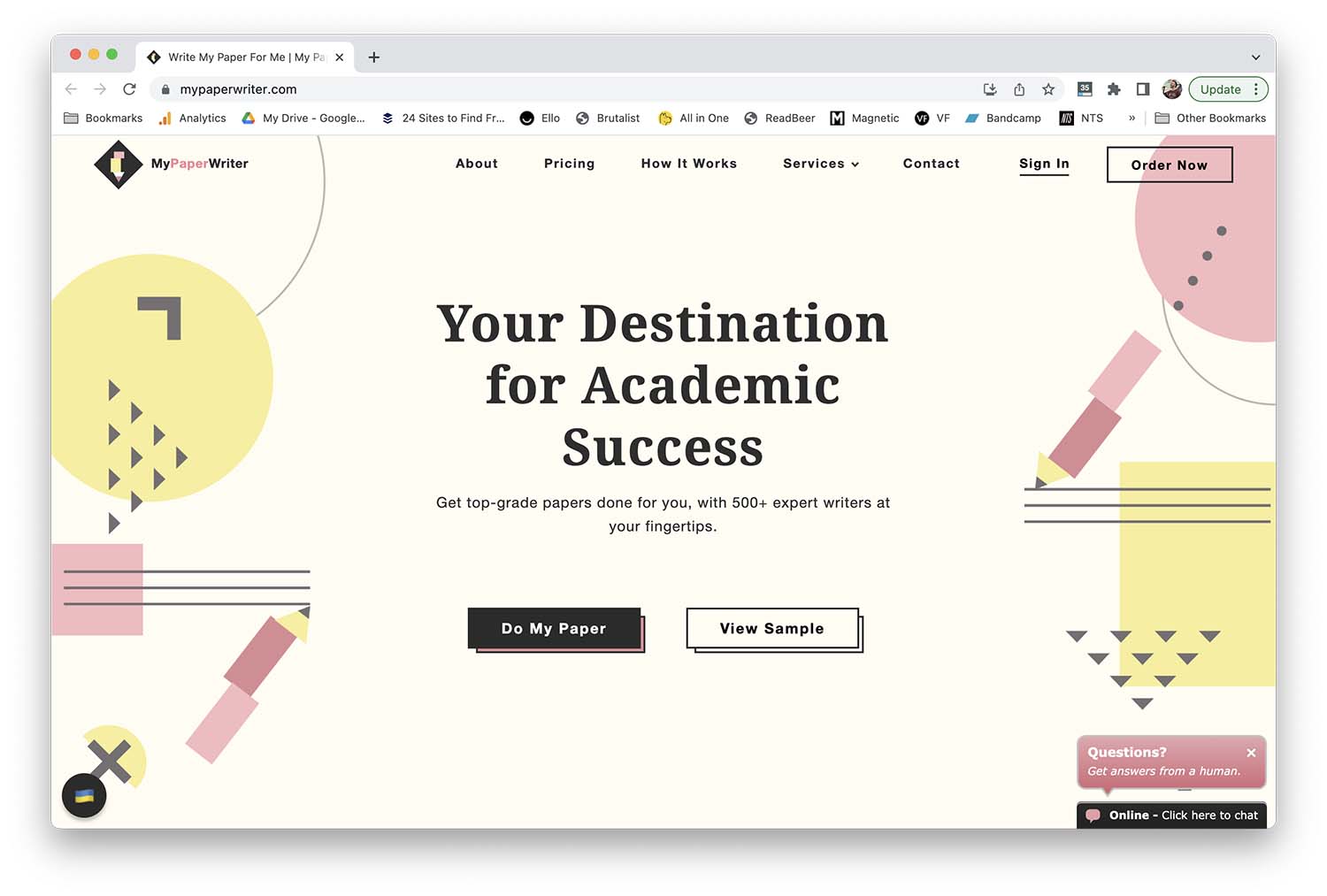
Task: Share this page via the share icon
Action: [x=1019, y=89]
